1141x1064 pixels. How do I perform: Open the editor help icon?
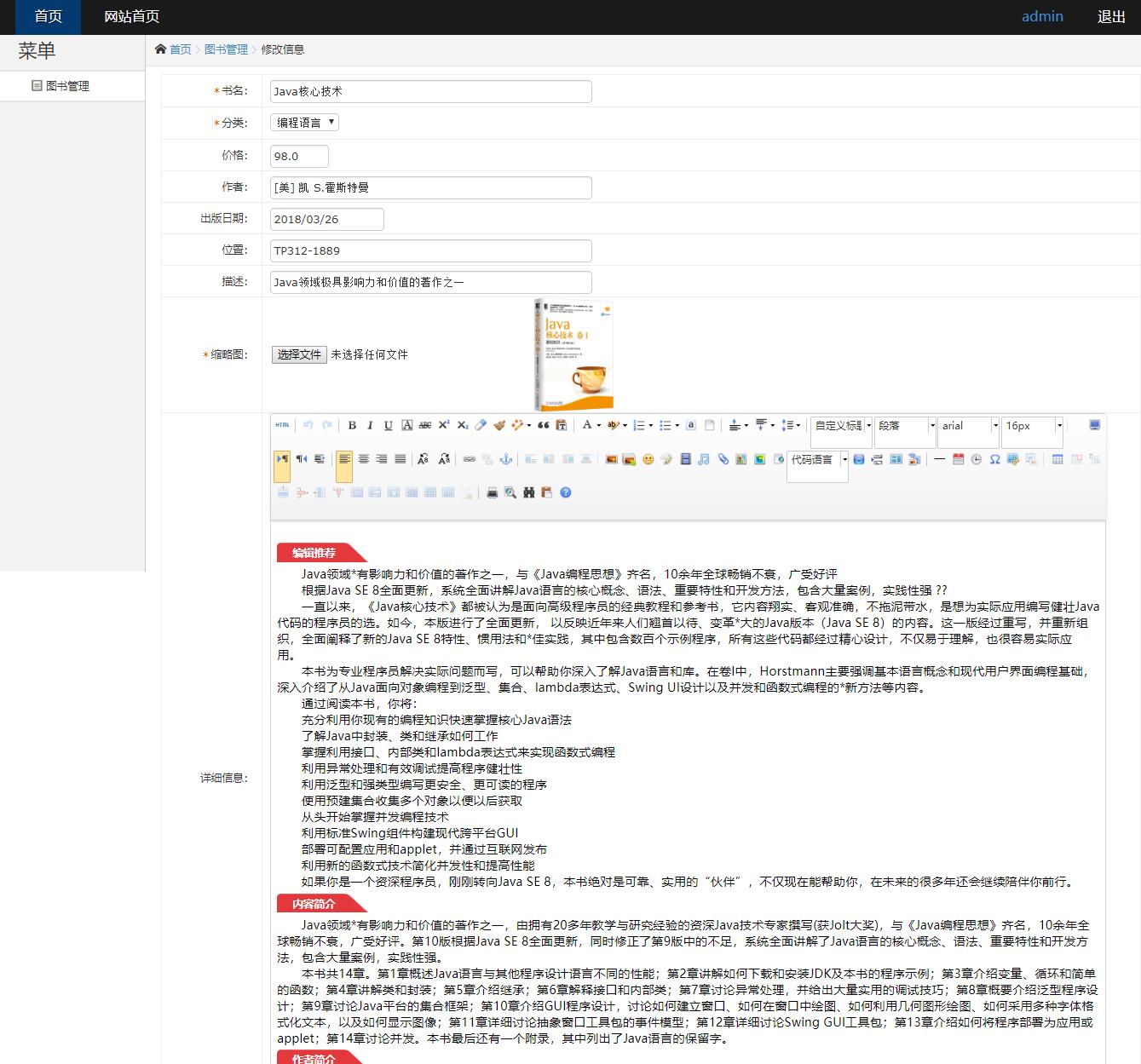(566, 492)
